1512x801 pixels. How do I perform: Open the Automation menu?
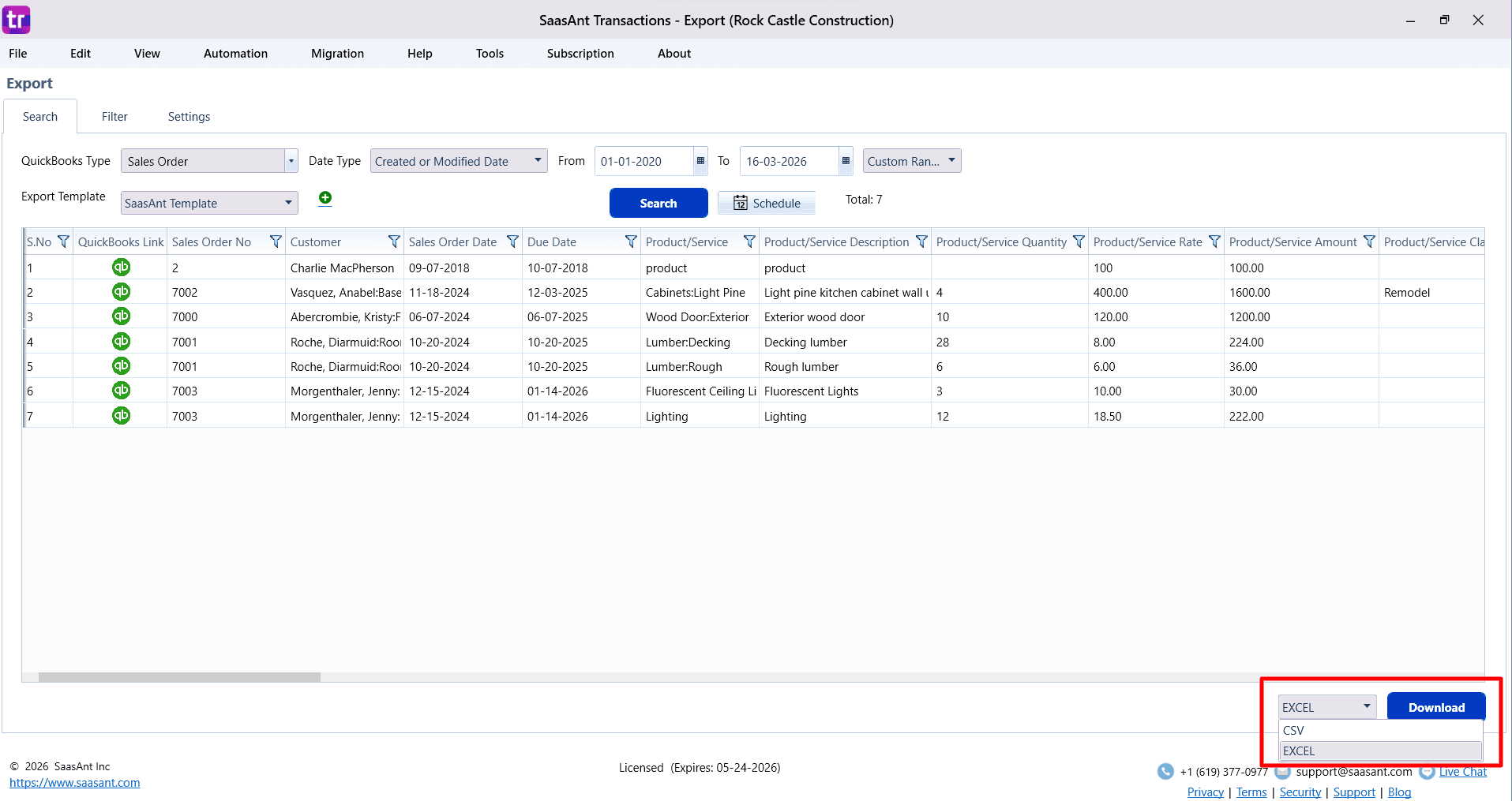click(x=235, y=54)
